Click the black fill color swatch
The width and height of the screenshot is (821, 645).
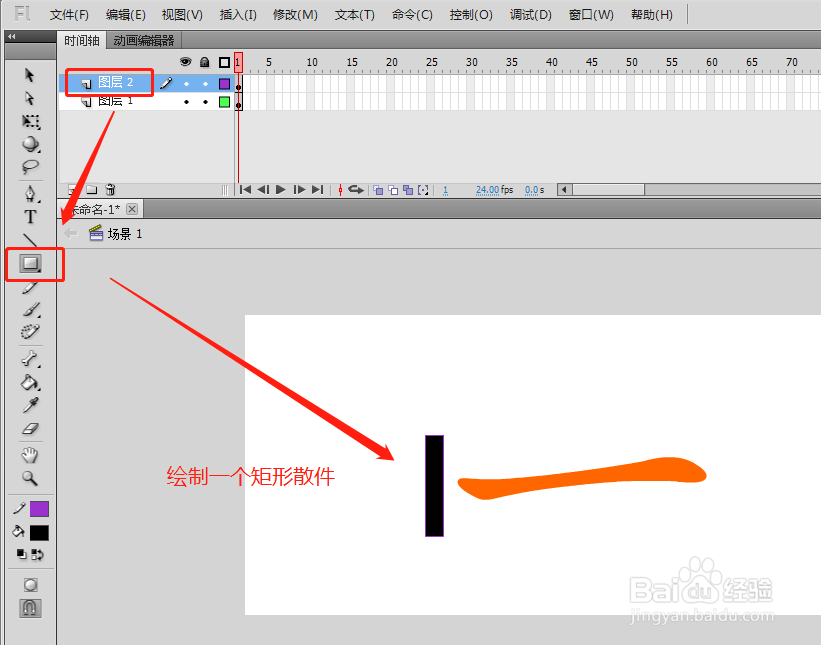pyautogui.click(x=40, y=532)
